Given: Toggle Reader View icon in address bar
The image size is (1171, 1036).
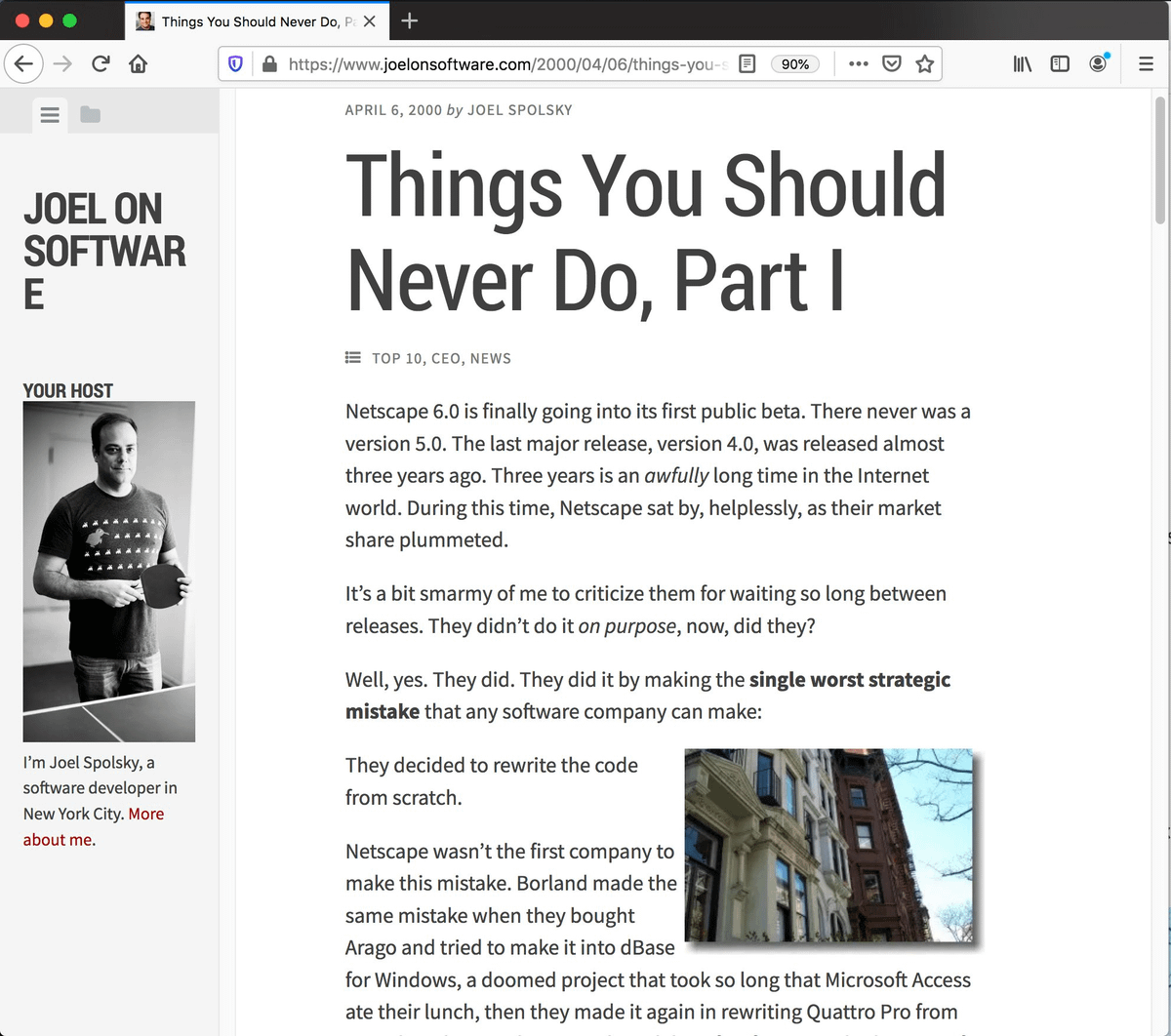Looking at the screenshot, I should 747,64.
